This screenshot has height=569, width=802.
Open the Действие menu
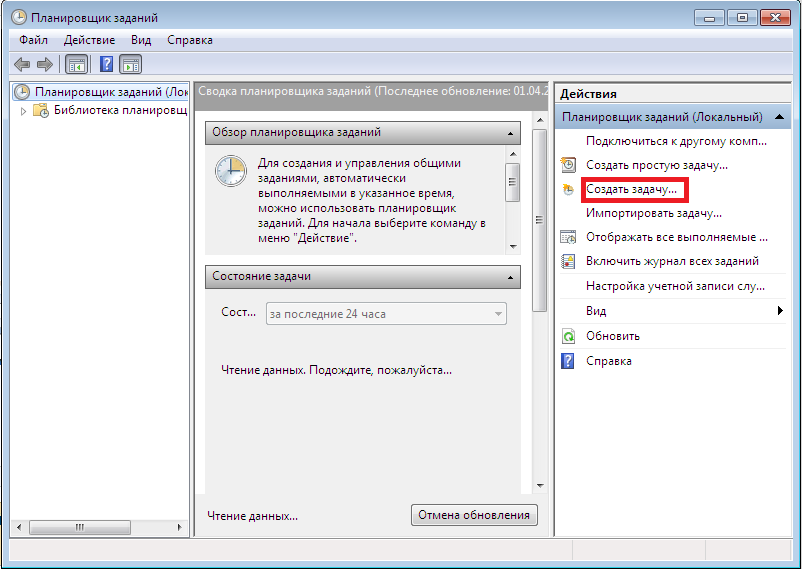(89, 40)
